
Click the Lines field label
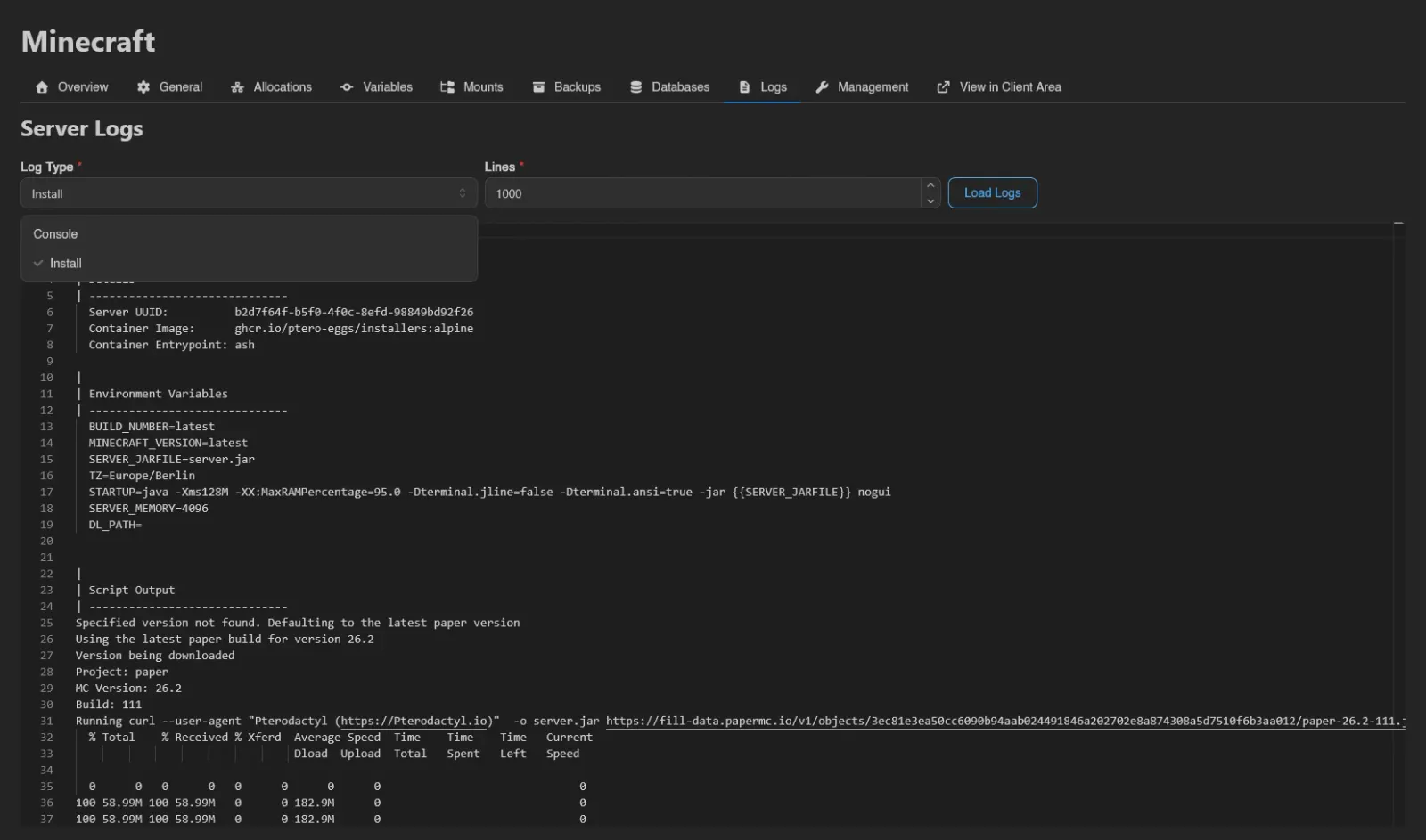[x=499, y=167]
